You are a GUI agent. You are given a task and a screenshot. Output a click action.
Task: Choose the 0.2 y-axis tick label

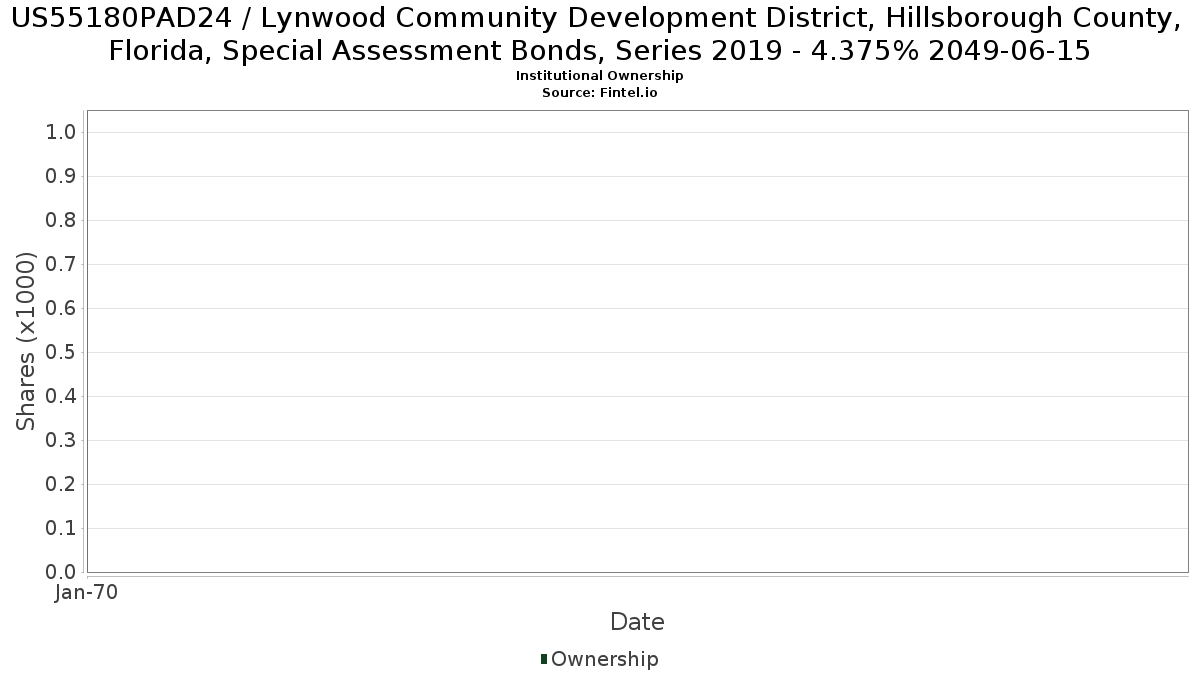click(x=61, y=485)
